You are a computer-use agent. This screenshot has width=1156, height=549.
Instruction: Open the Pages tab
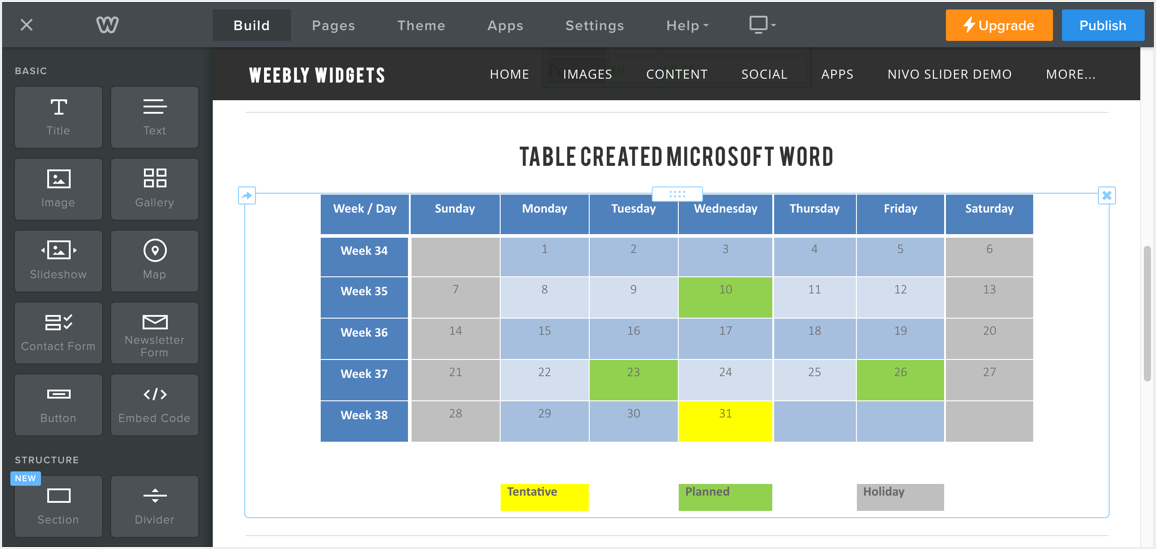[x=333, y=26]
